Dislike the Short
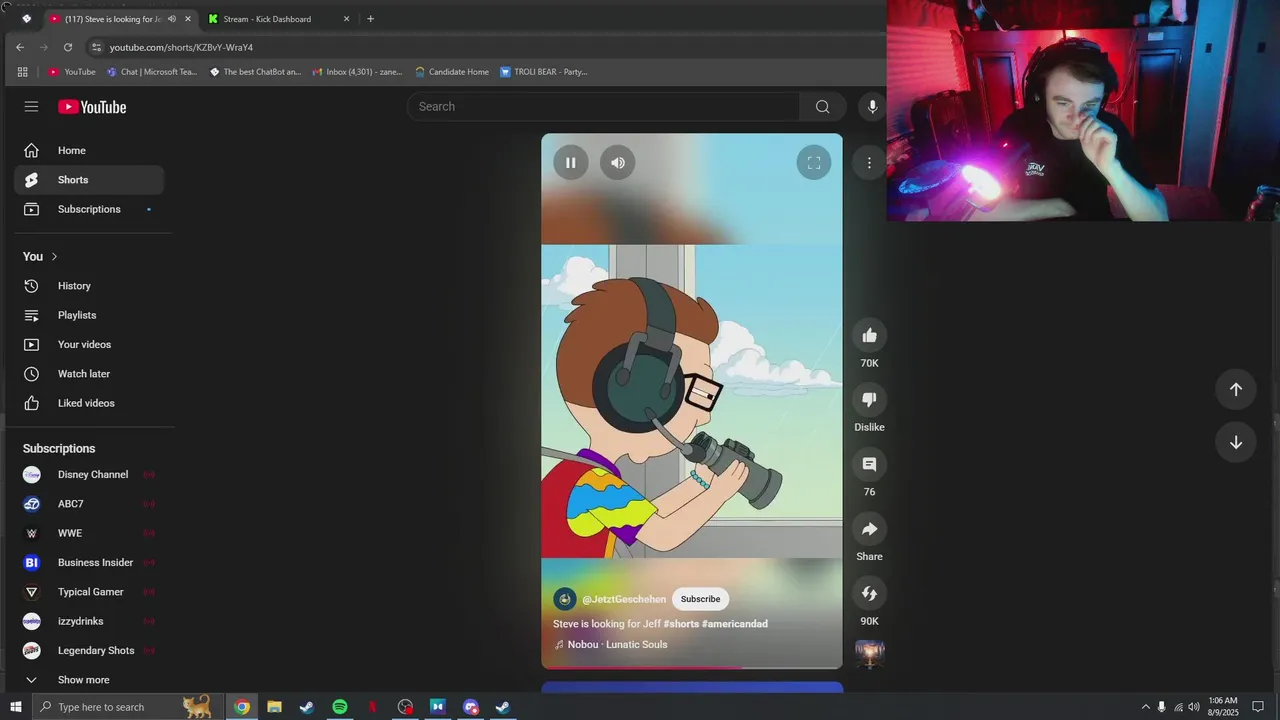The height and width of the screenshot is (720, 1280). [869, 400]
